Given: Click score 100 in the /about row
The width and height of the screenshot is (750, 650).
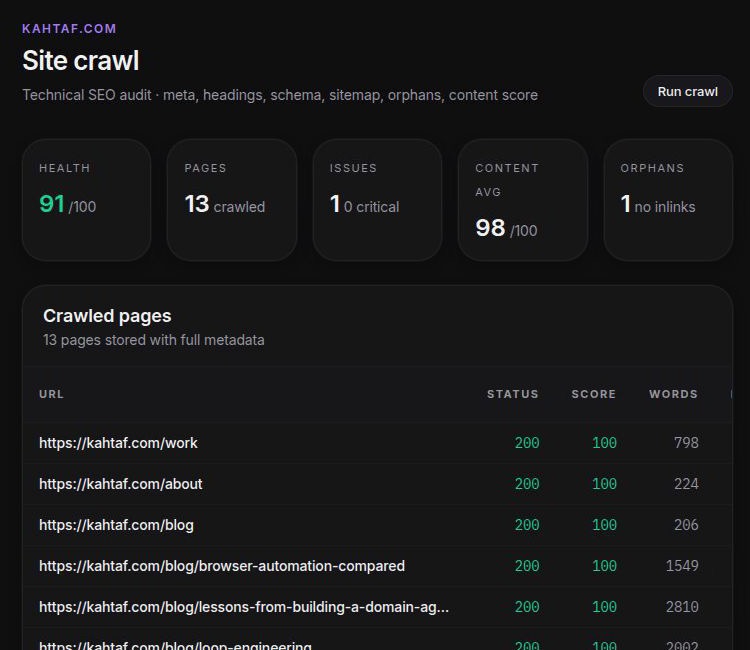Looking at the screenshot, I should 605,484.
